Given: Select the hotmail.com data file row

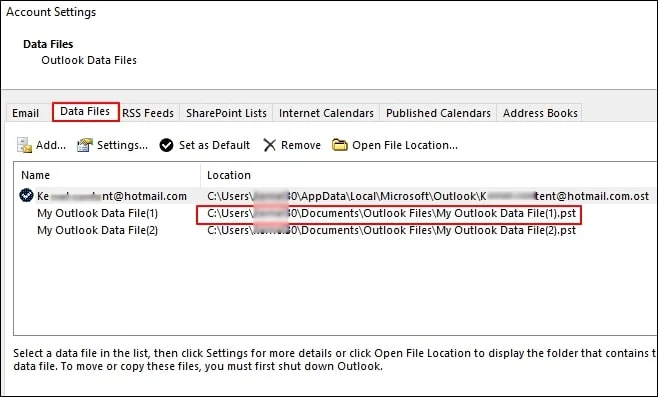Looking at the screenshot, I should pyautogui.click(x=335, y=196).
